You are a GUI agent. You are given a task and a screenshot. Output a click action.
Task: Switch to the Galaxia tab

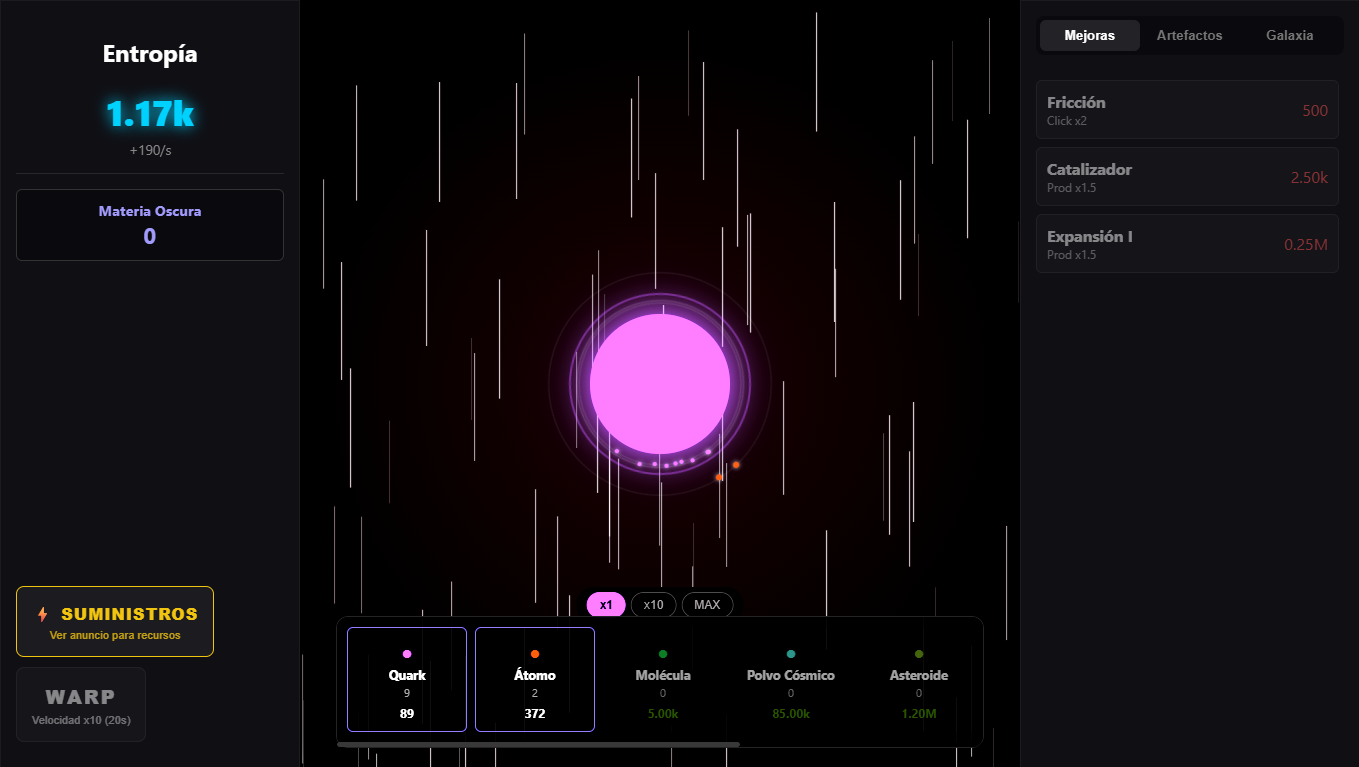click(x=1290, y=35)
